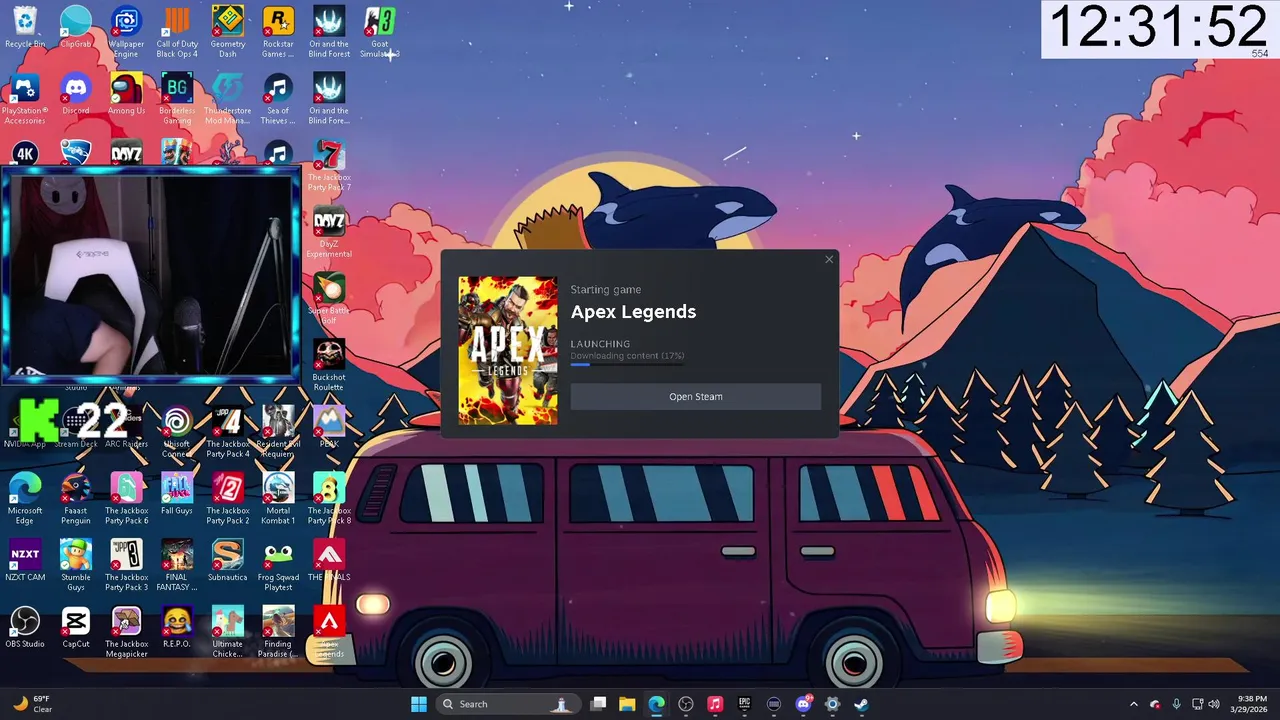Open Discord from the taskbar
This screenshot has height=720, width=1280.
[803, 704]
